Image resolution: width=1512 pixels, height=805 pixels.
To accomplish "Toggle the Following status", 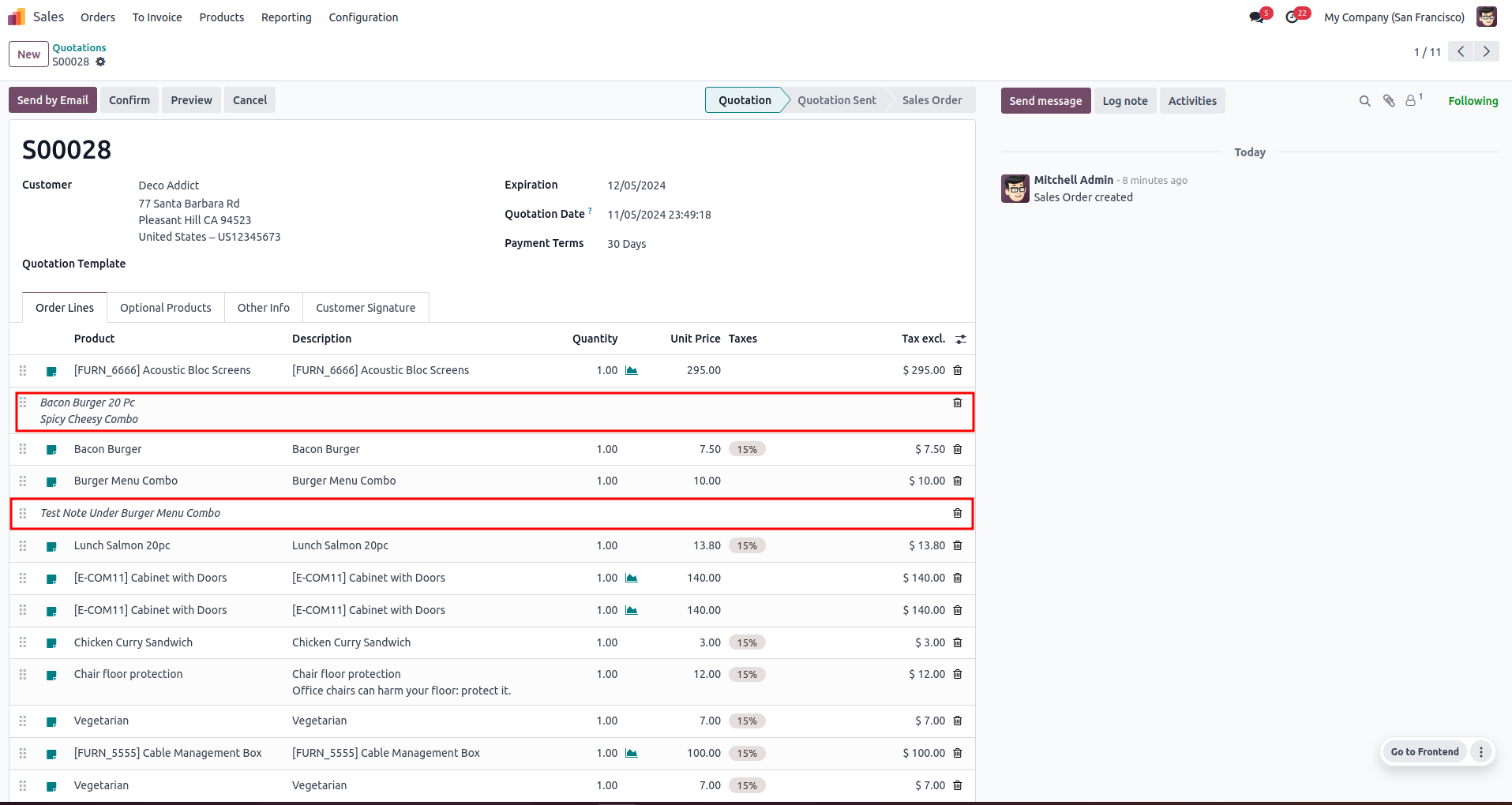I will pyautogui.click(x=1473, y=101).
